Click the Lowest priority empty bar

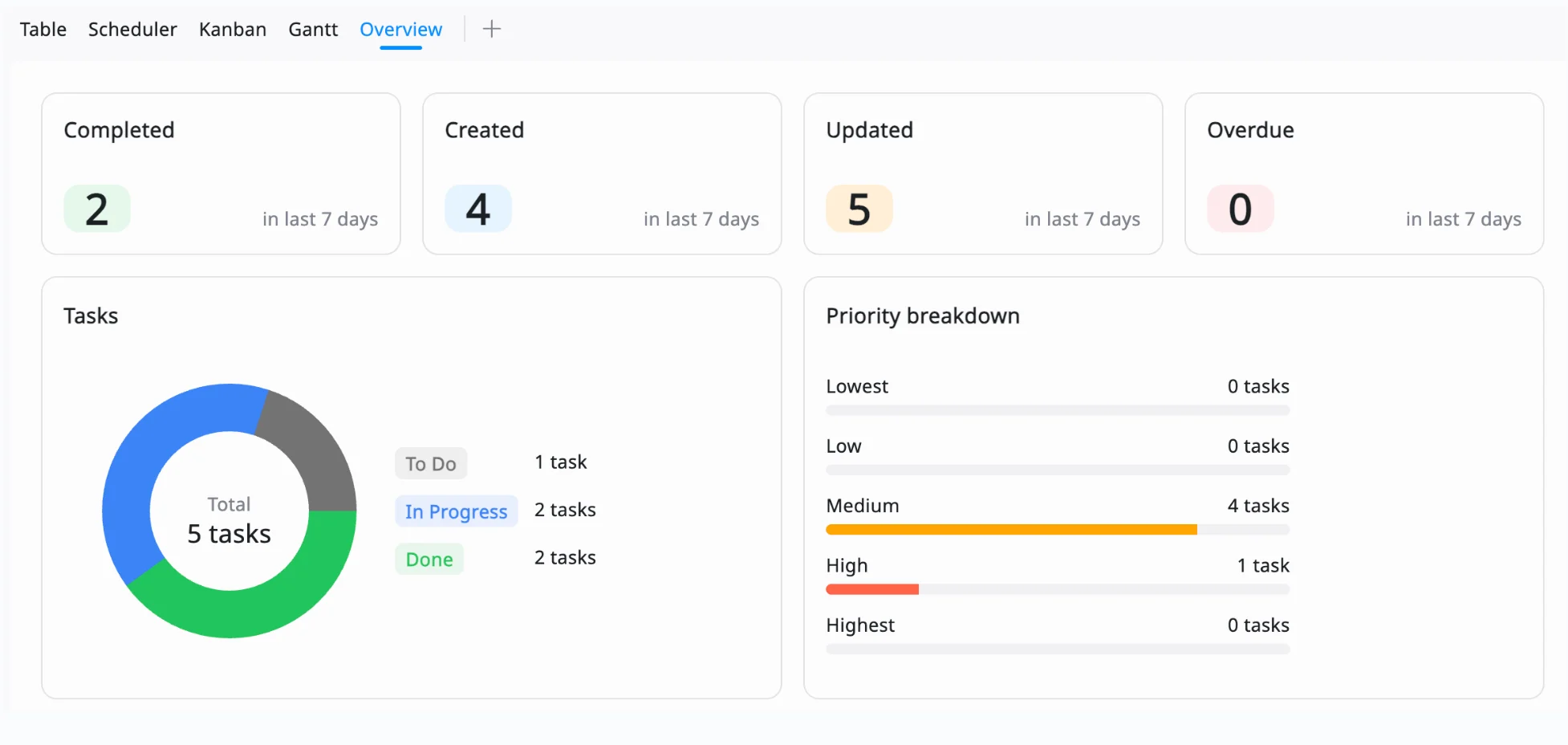point(1058,410)
